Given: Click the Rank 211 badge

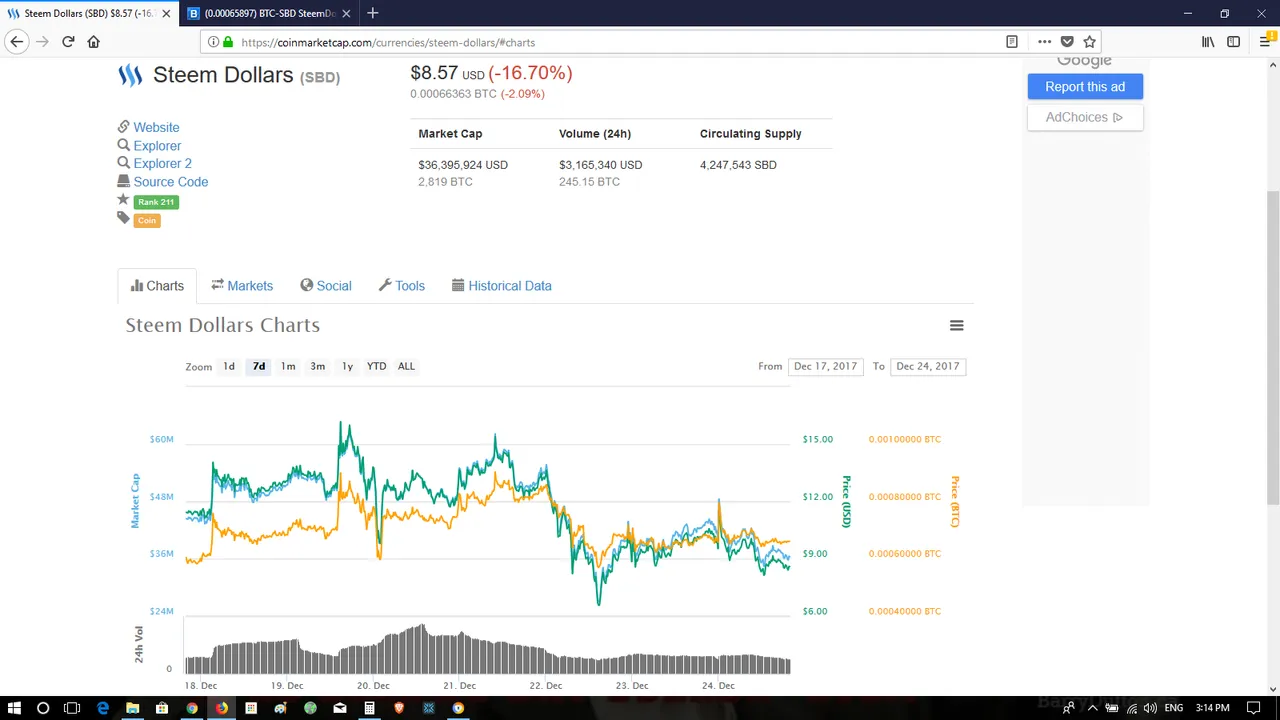Looking at the screenshot, I should tap(155, 202).
